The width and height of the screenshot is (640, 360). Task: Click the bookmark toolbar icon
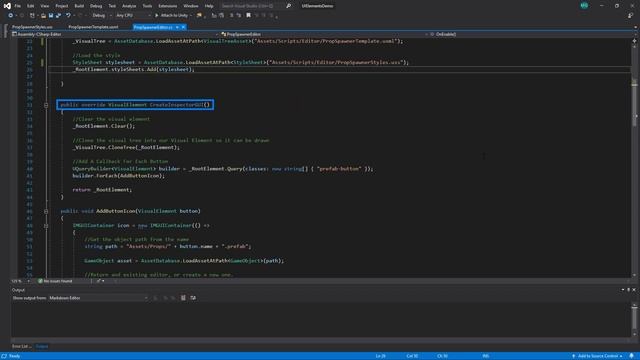tap(248, 16)
